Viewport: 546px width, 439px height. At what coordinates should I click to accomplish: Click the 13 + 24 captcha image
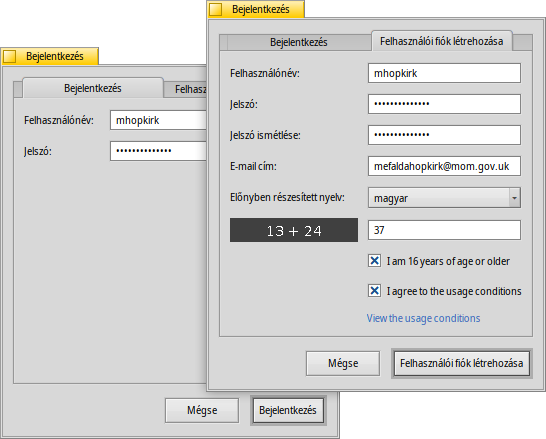click(294, 230)
